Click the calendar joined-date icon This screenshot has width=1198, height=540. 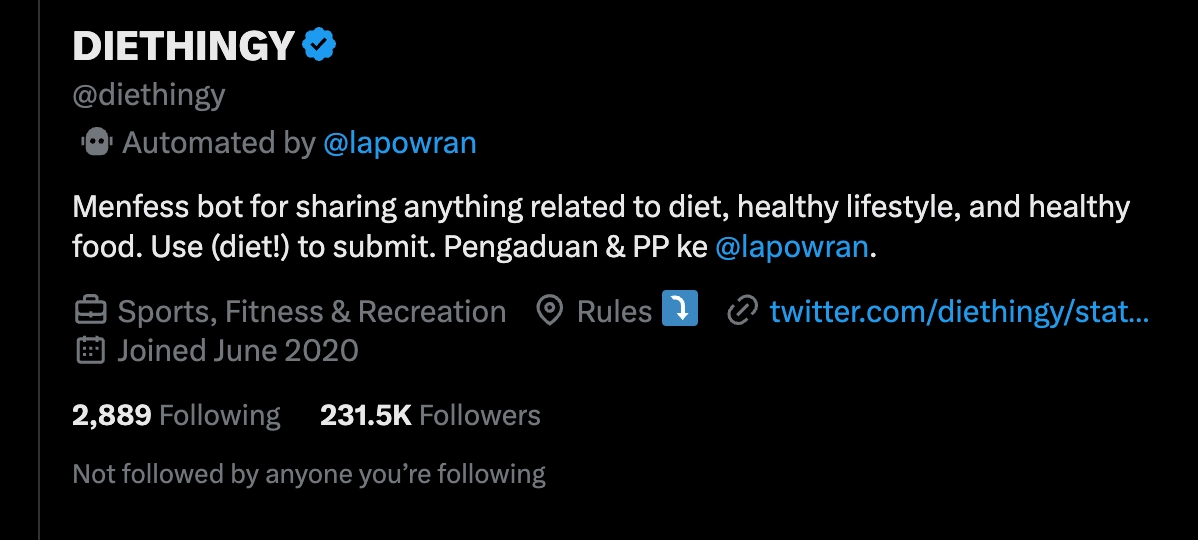(90, 350)
